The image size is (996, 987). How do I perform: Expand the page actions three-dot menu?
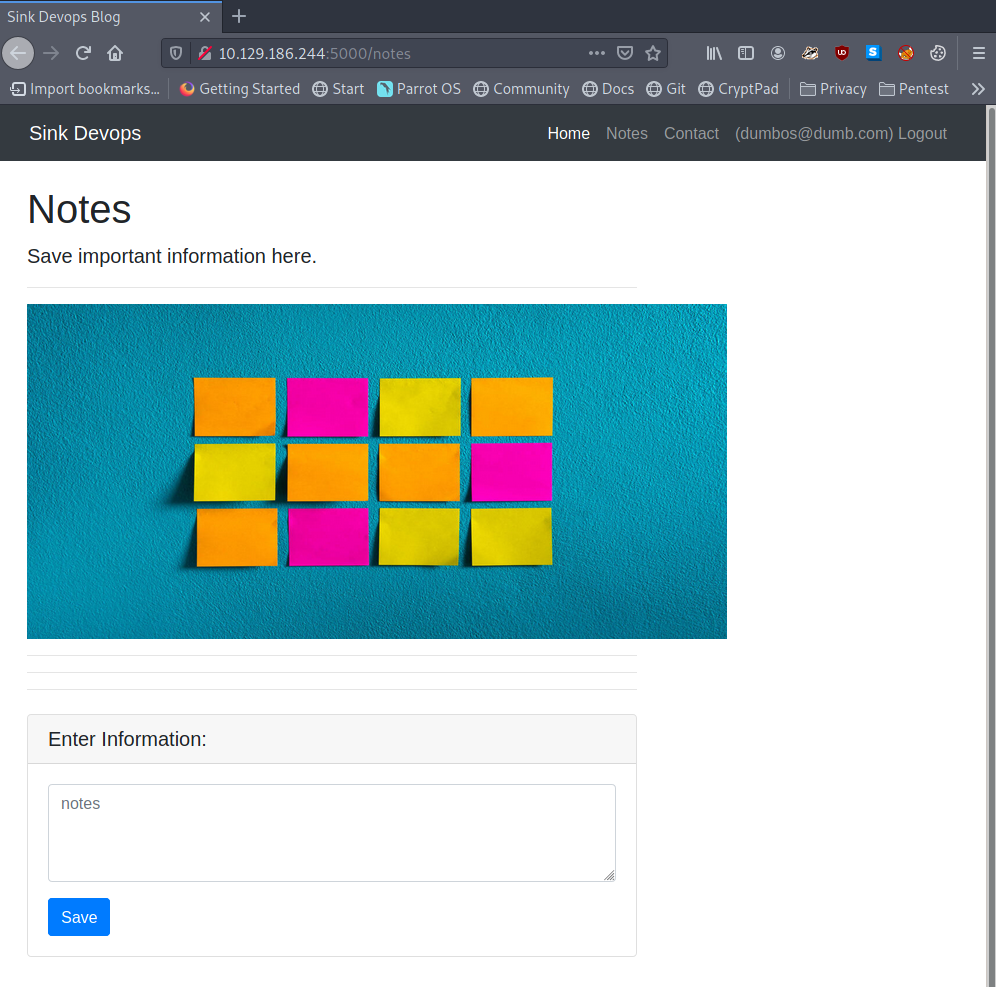point(596,53)
